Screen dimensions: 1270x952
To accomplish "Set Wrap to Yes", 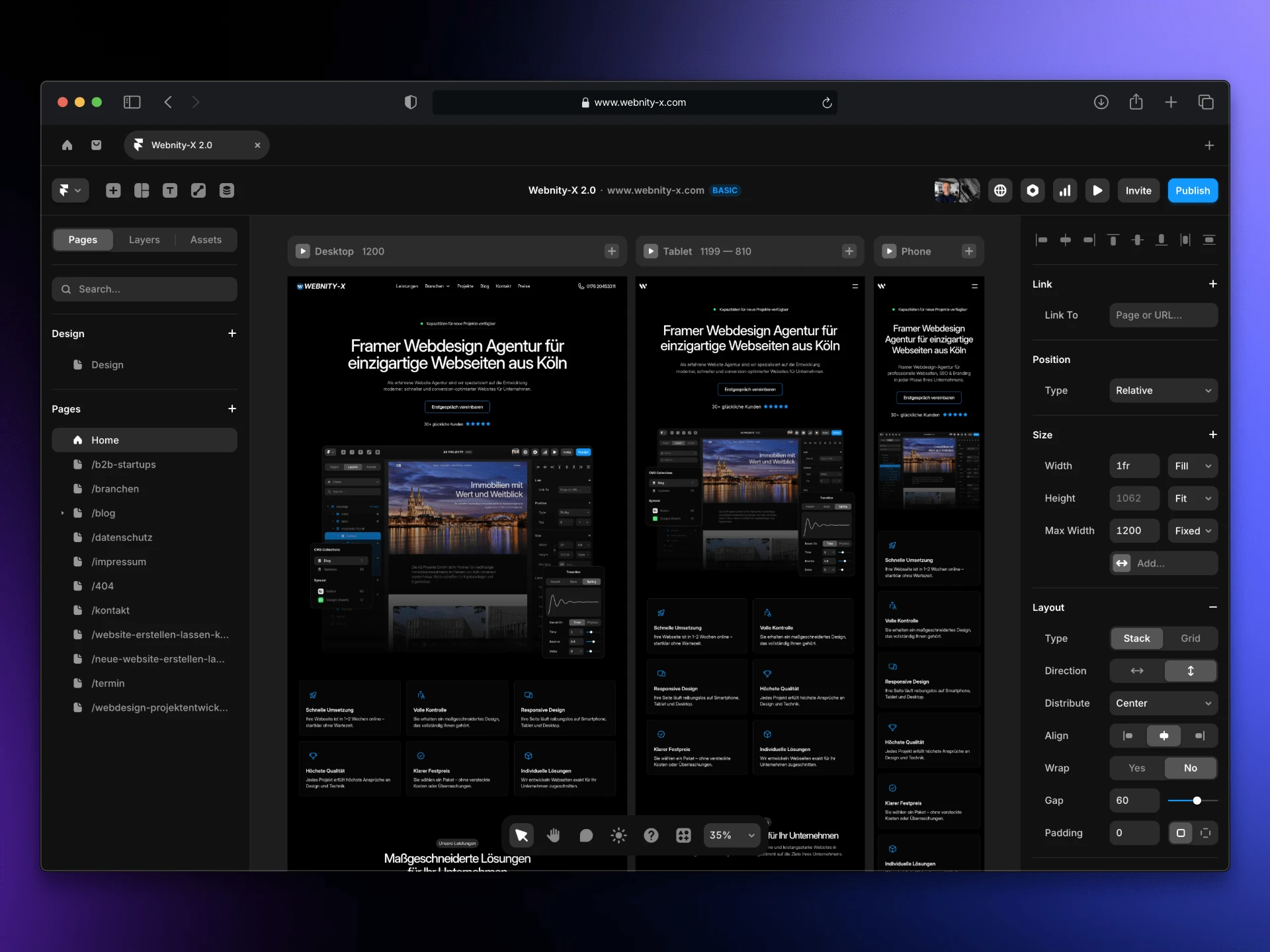I will click(1136, 768).
